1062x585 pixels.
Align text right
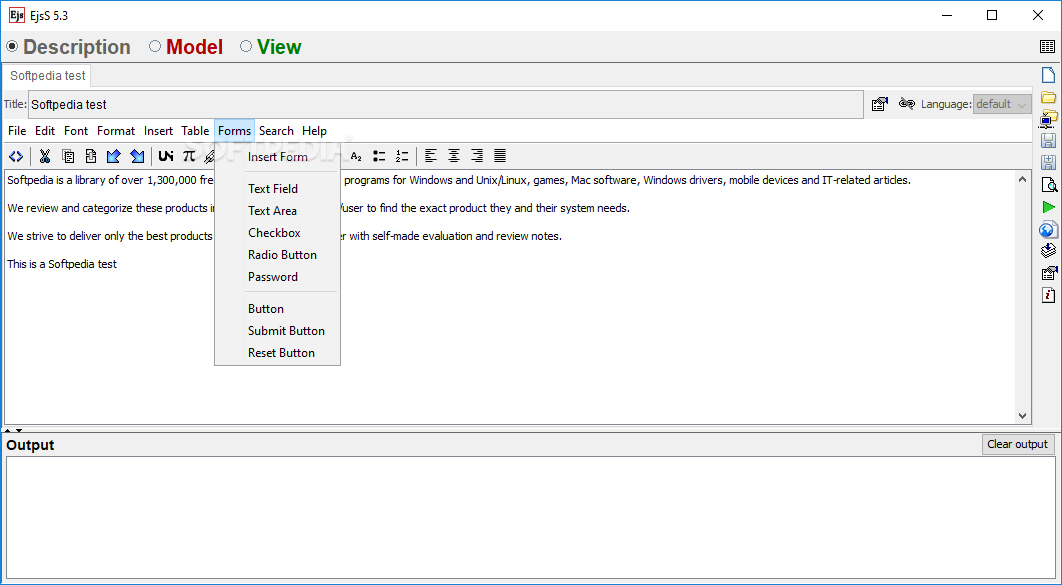pos(477,156)
